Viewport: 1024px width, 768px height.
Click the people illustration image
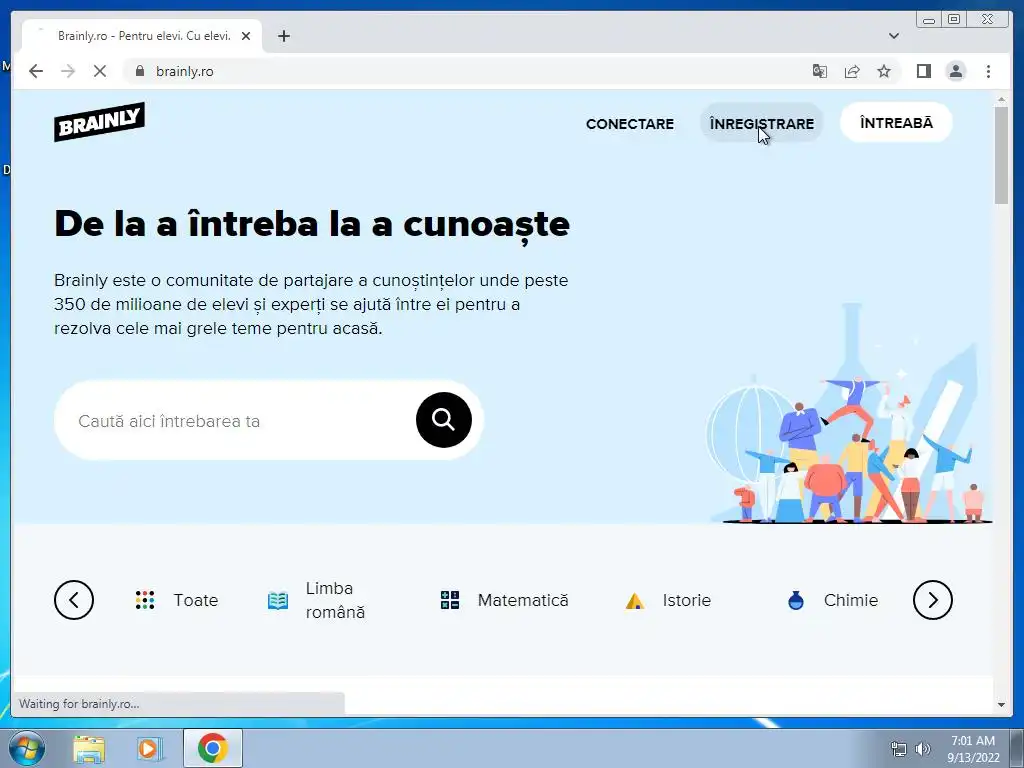(x=850, y=413)
